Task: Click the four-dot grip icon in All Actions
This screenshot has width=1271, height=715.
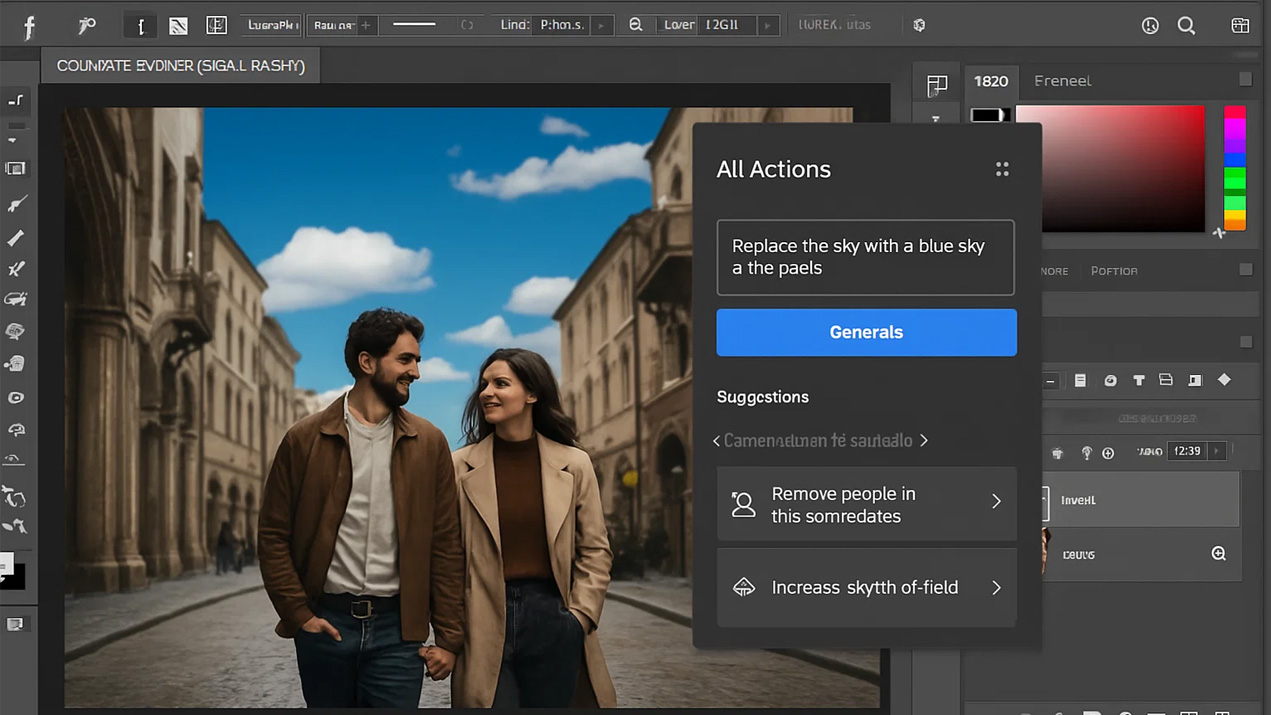Action: click(1002, 169)
